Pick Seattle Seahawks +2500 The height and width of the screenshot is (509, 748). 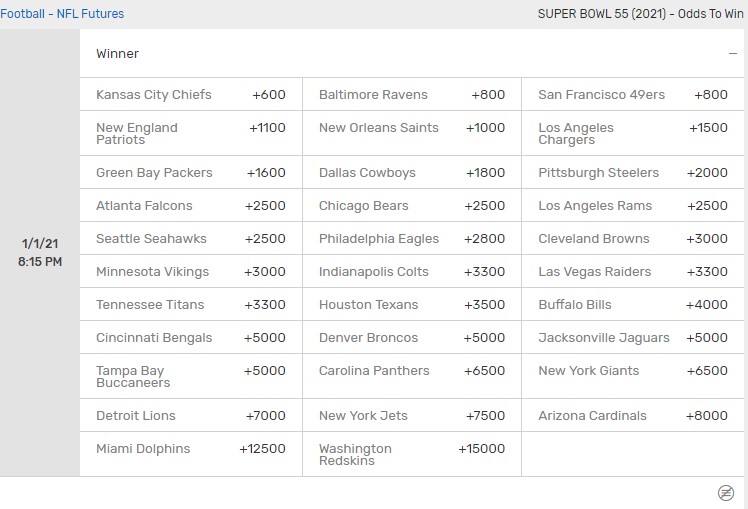191,239
